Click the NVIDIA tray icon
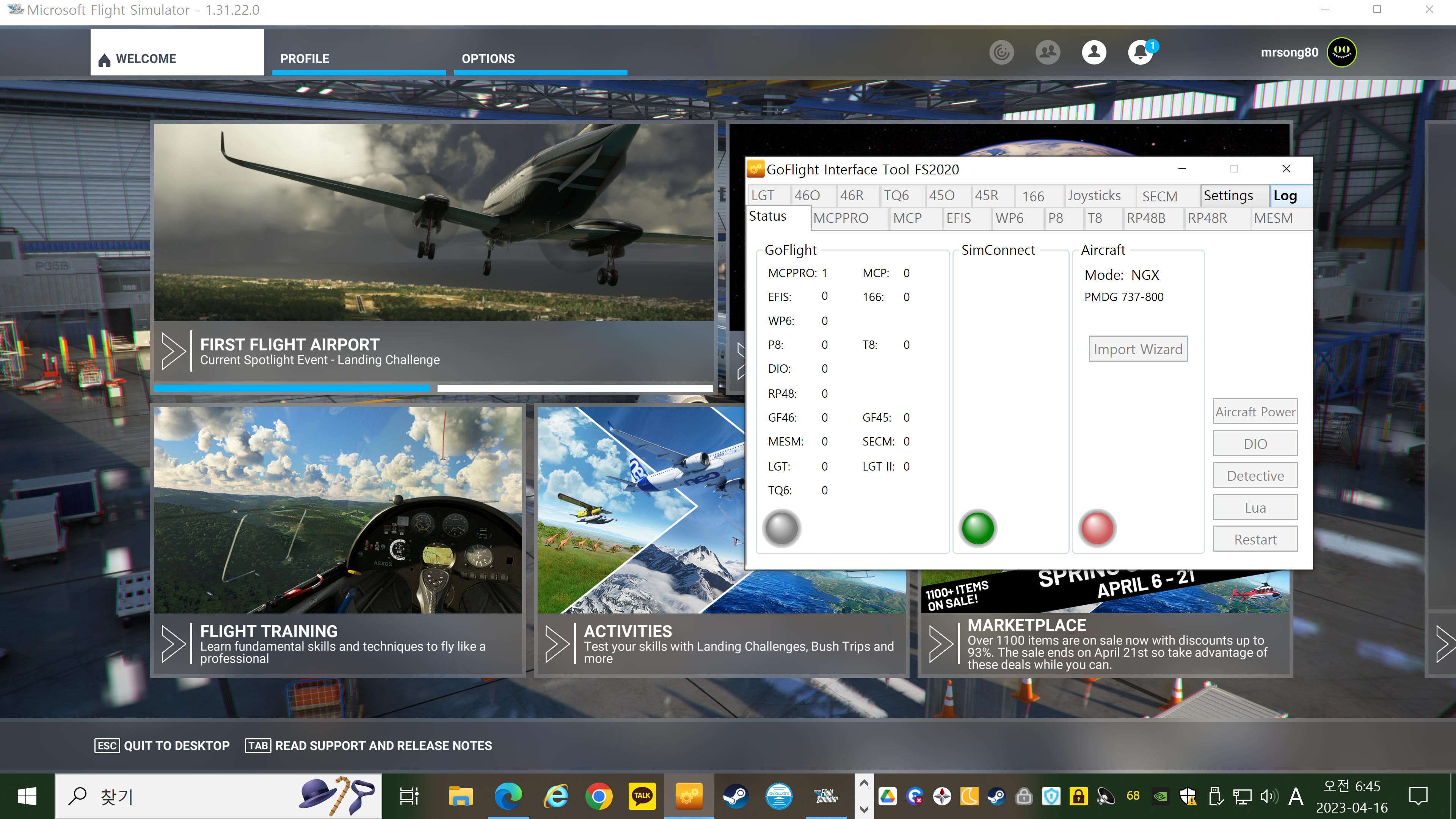This screenshot has width=1456, height=819. 1160,796
